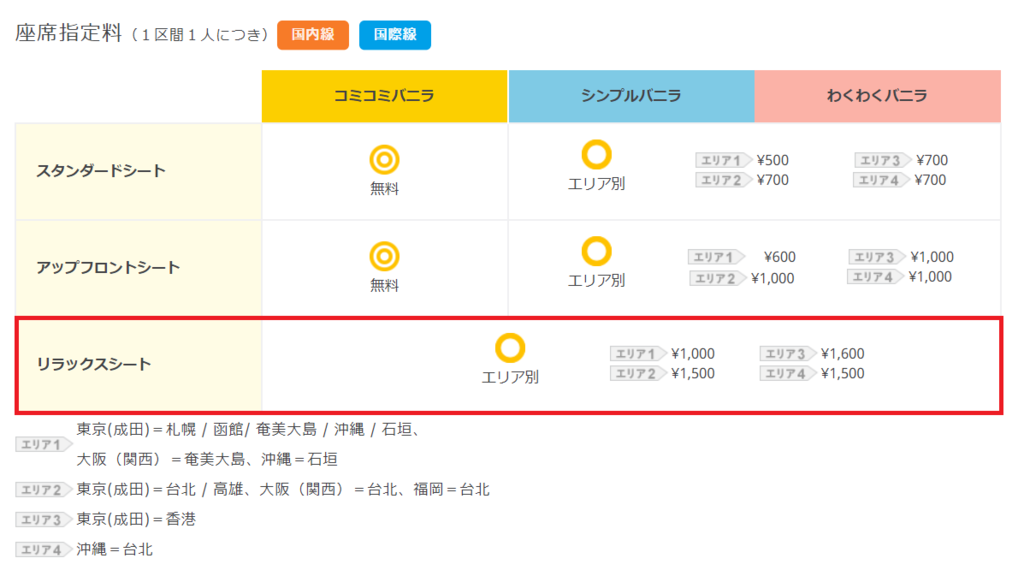Click the double-circle icon in アップフロントシート row
This screenshot has width=1024, height=576.
(x=384, y=256)
